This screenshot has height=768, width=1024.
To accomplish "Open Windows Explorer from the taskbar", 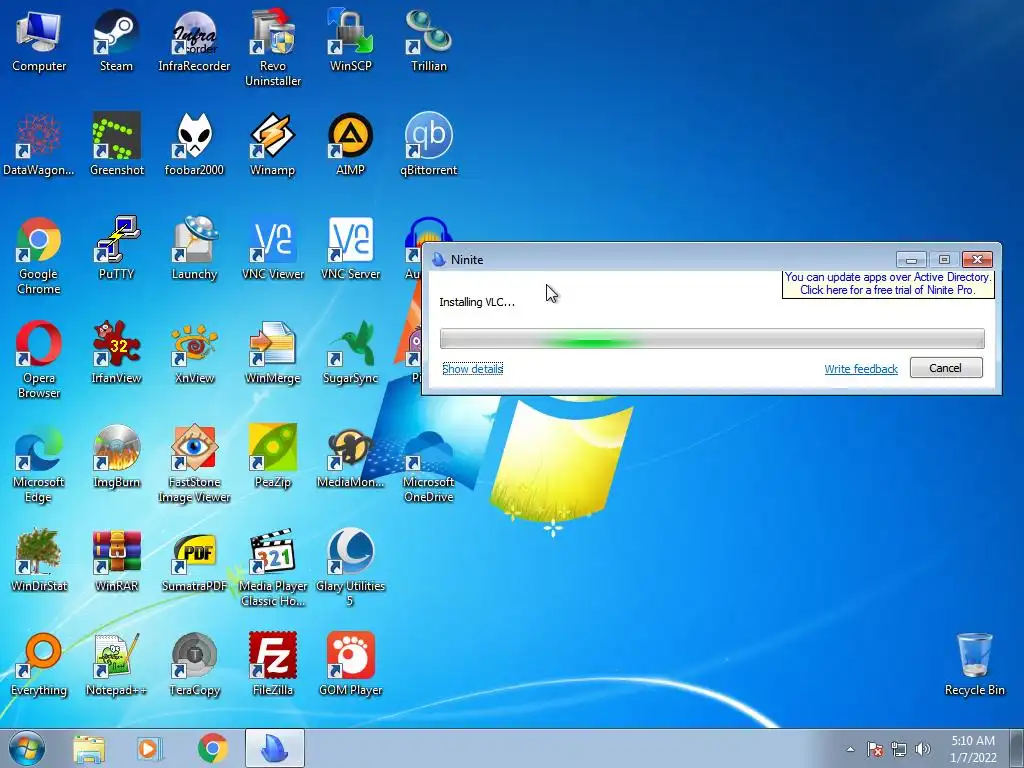I will pyautogui.click(x=89, y=748).
